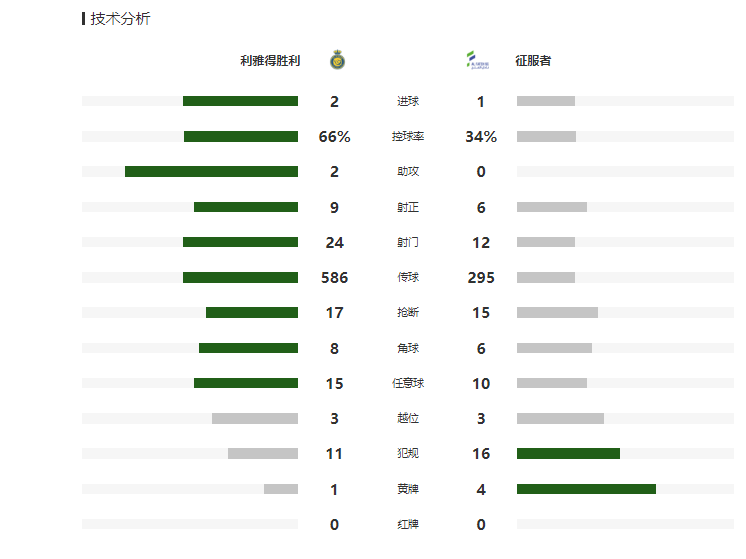746x559 pixels.
Task: Click the 抢断 stat label
Action: [x=408, y=313]
